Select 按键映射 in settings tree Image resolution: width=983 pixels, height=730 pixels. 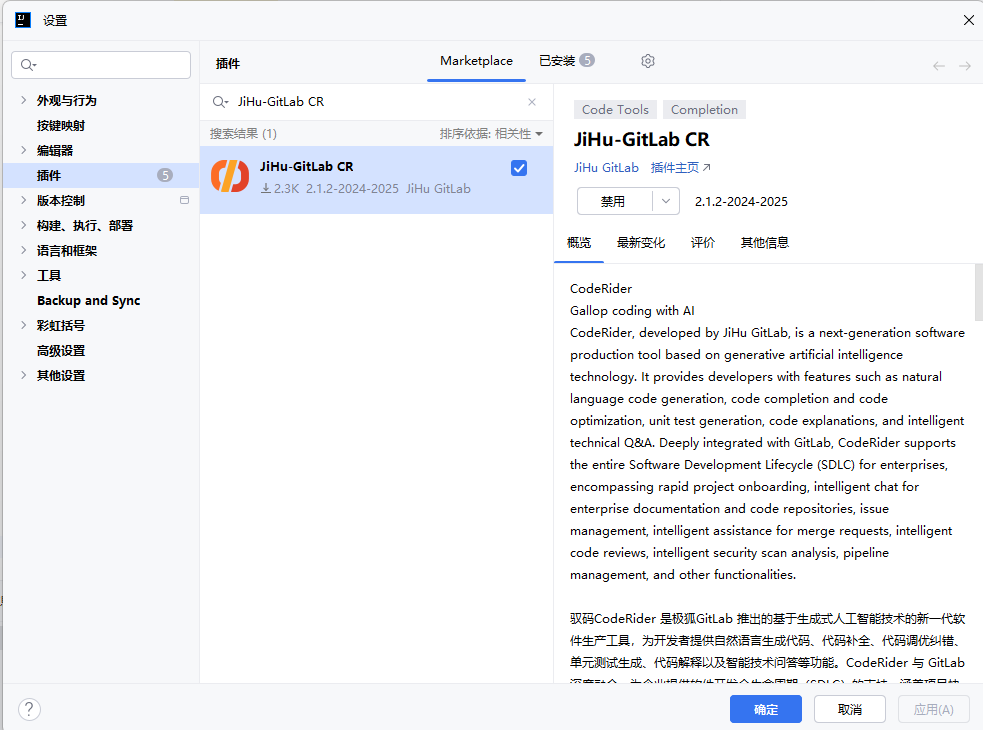[x=61, y=125]
